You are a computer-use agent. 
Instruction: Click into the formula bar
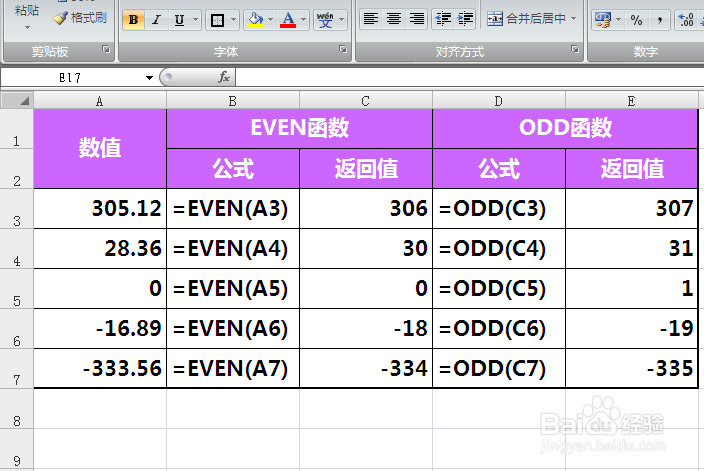[x=469, y=77]
